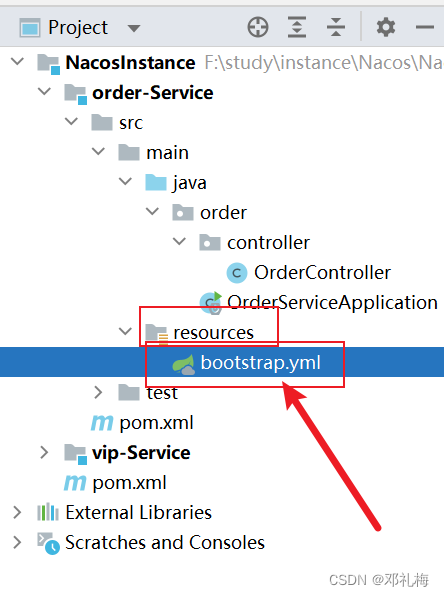This screenshot has width=444, height=596.
Task: Click the locate/select opened file crosshair icon
Action: (x=258, y=27)
